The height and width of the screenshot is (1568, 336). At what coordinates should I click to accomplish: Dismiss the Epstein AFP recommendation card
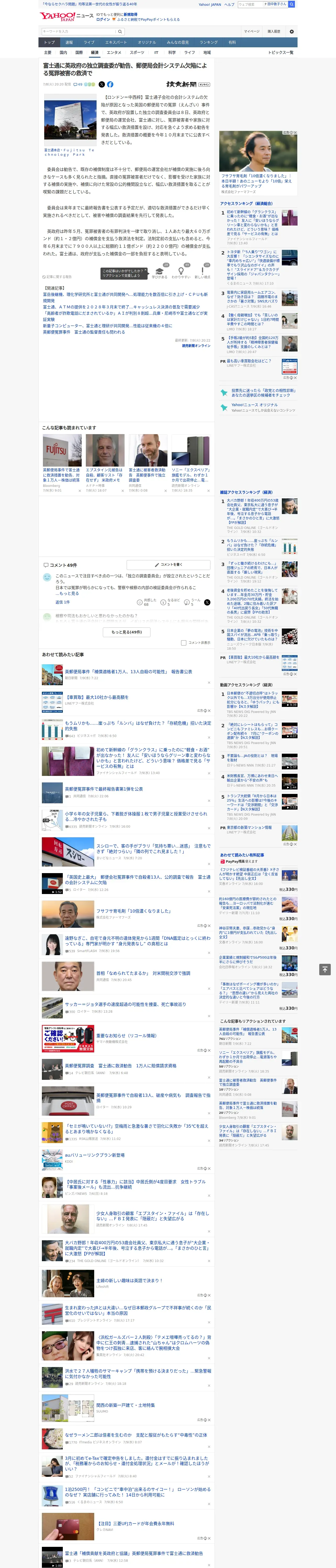[x=122, y=490]
